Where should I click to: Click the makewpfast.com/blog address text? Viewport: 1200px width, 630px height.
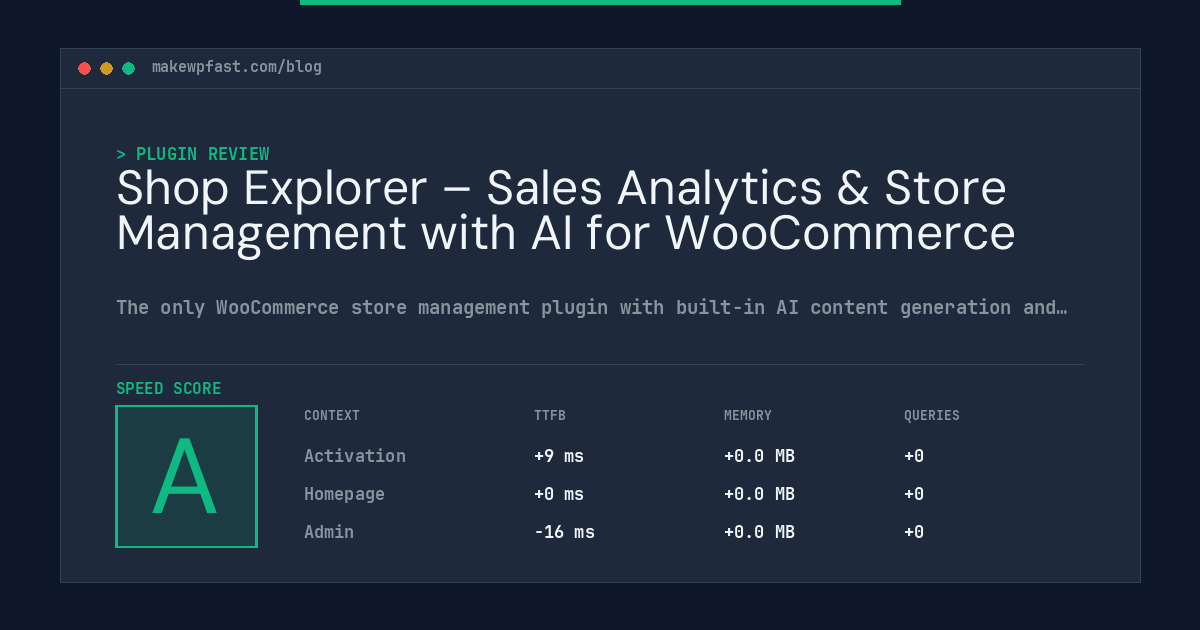click(237, 67)
